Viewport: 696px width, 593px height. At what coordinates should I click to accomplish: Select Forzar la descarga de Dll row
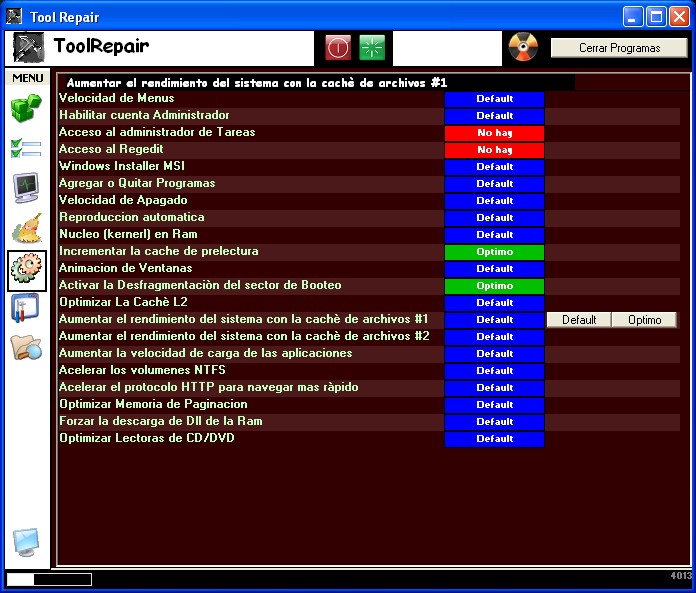pos(161,421)
